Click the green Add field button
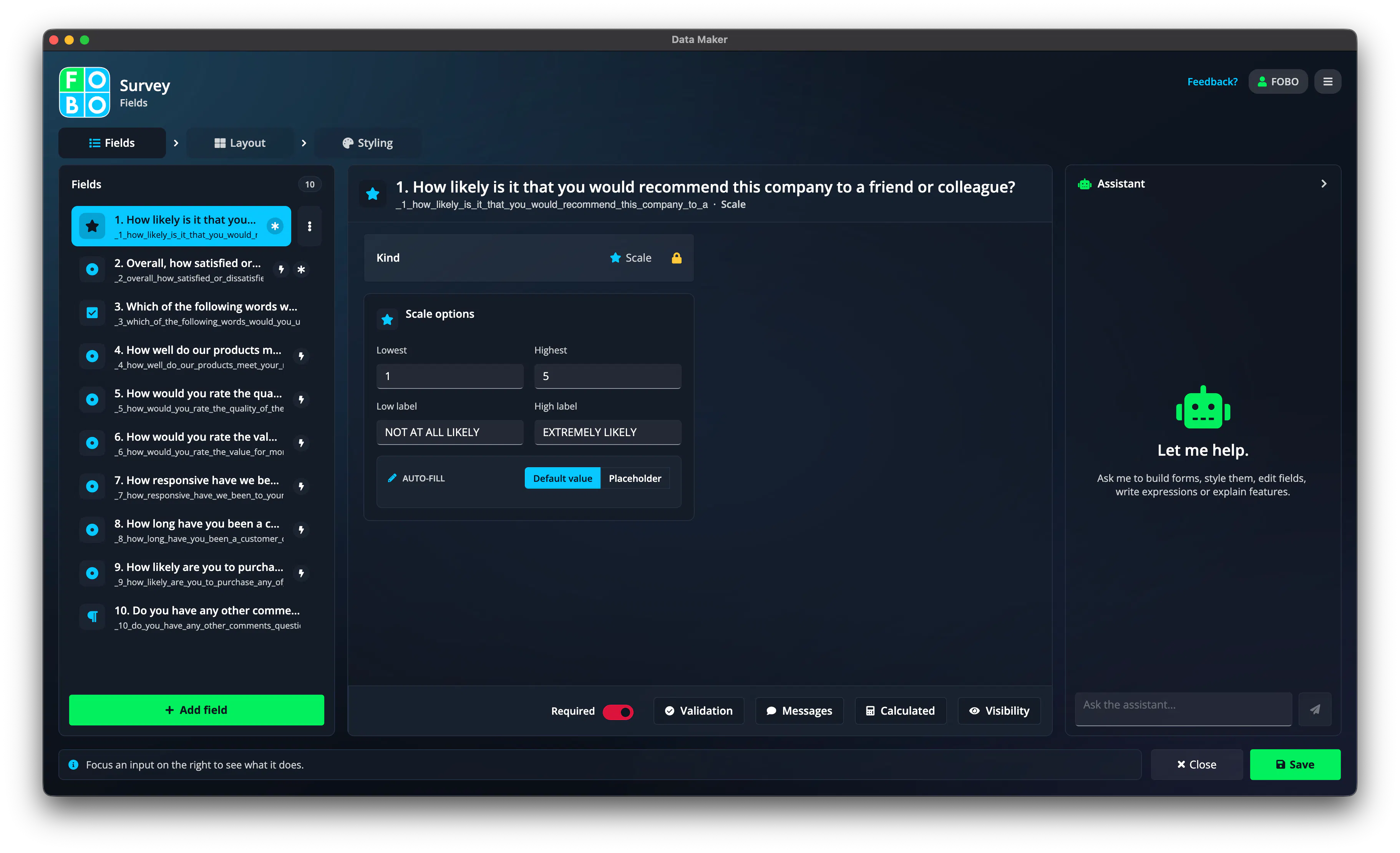The image size is (1400, 853). click(x=197, y=710)
